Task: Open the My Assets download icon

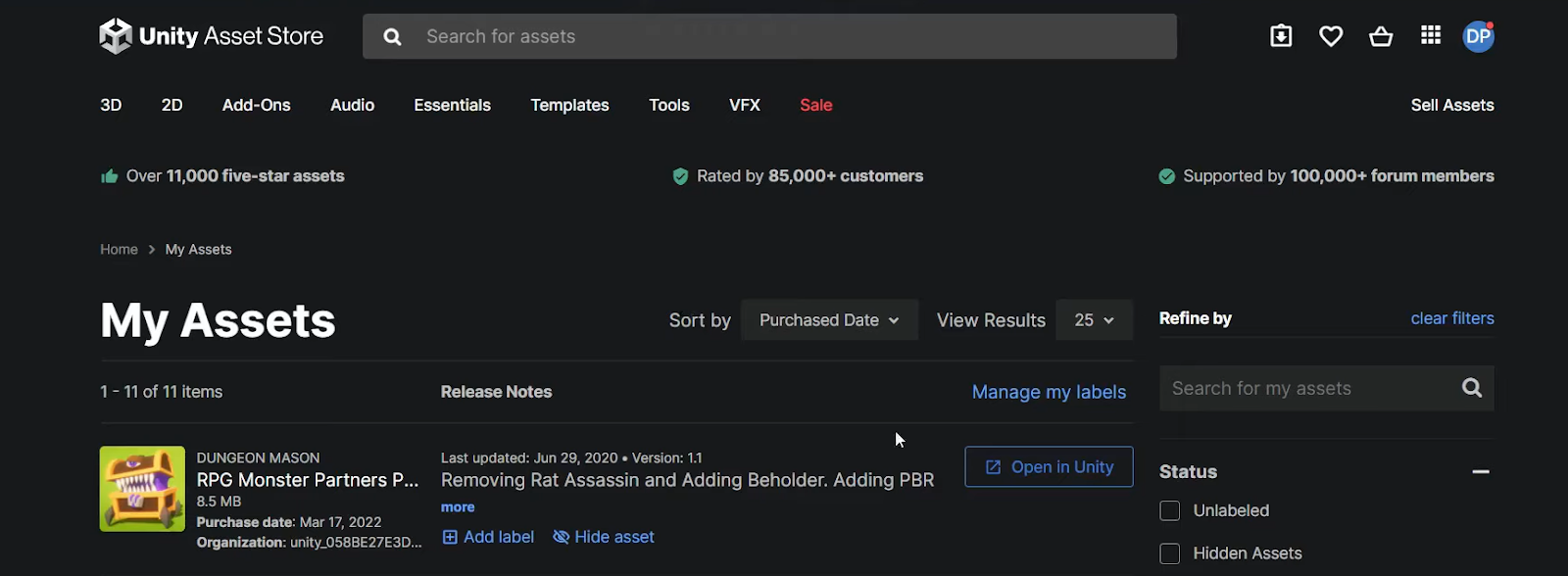Action: [1281, 37]
